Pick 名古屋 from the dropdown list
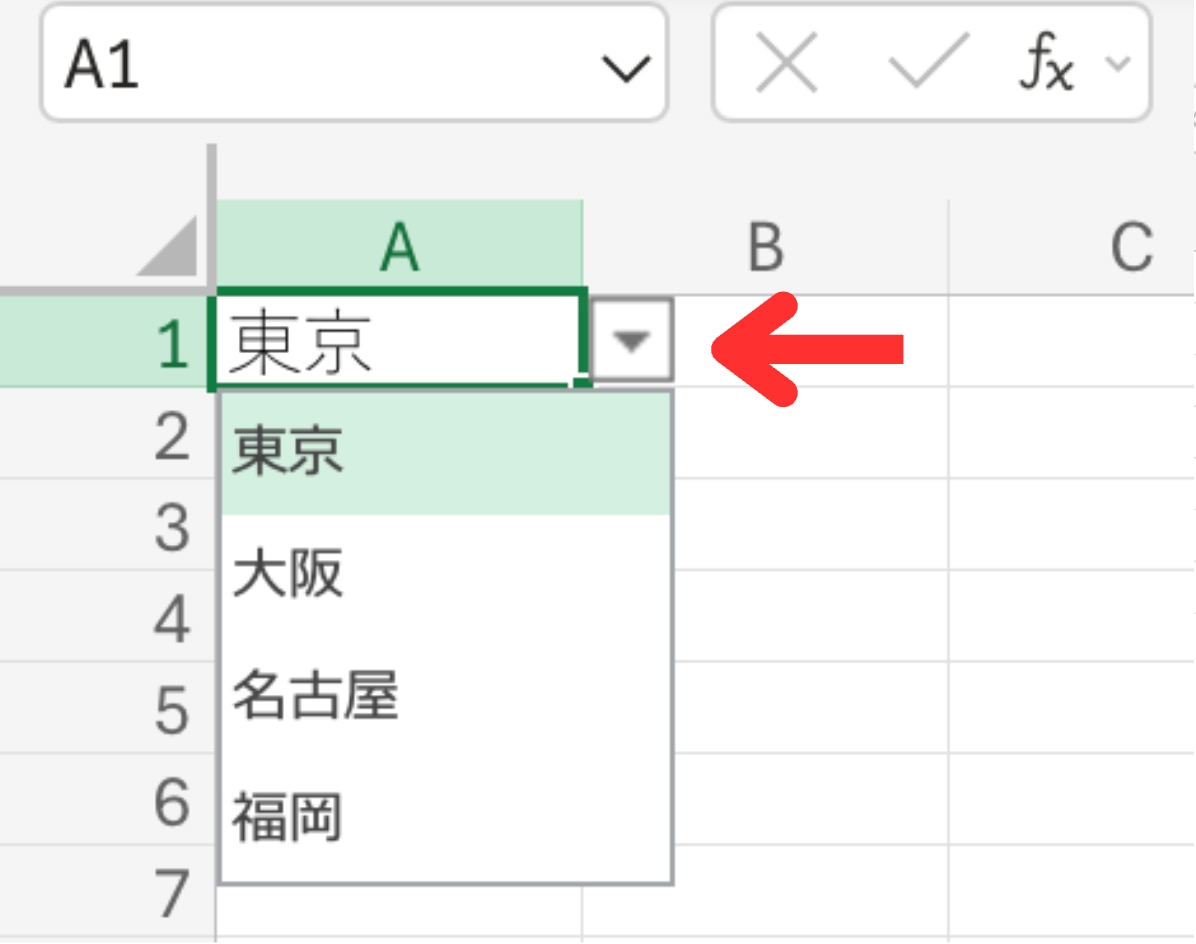Screen dimensions: 1196x944 click(x=445, y=697)
